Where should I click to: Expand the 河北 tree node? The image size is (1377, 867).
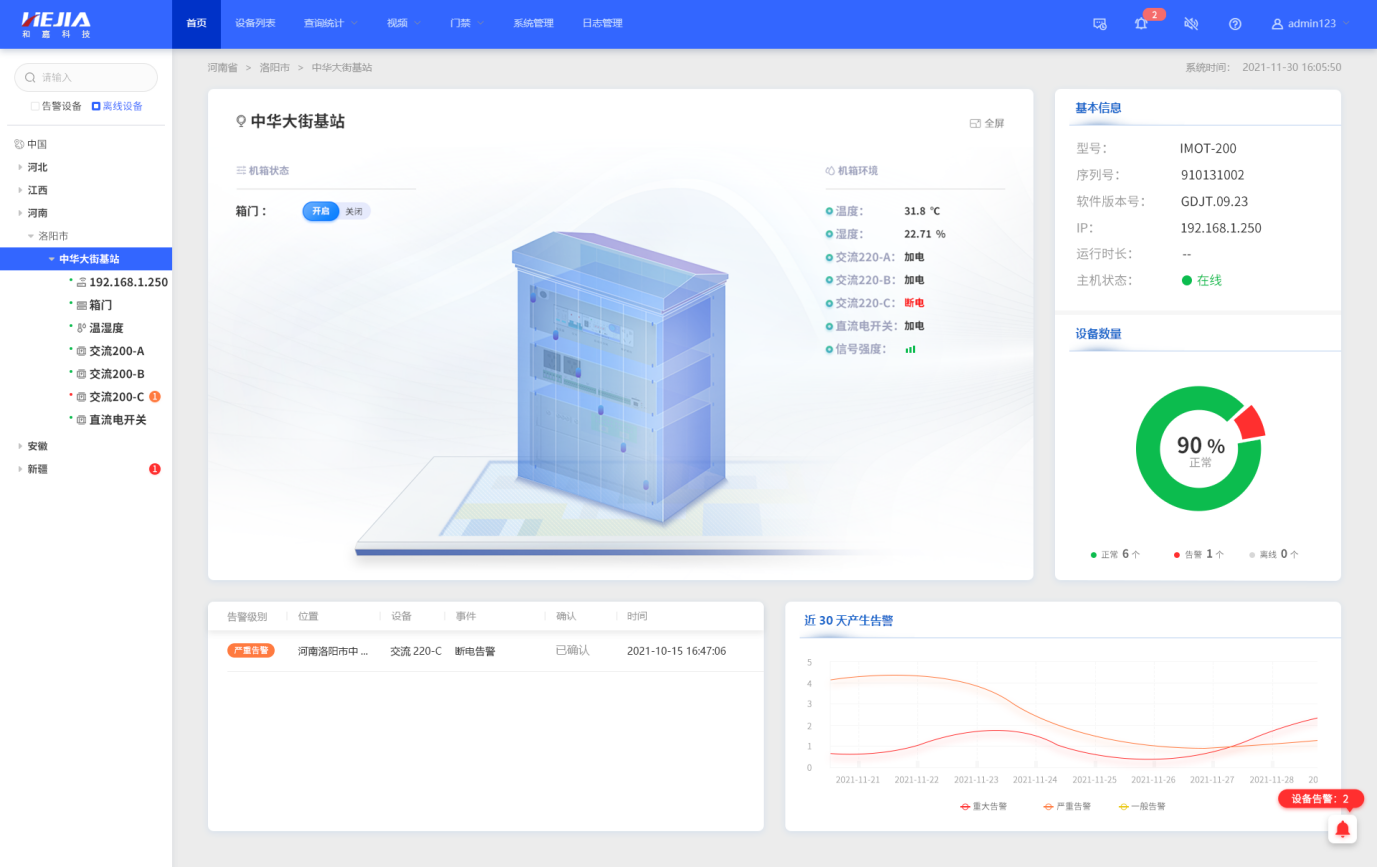(20, 167)
